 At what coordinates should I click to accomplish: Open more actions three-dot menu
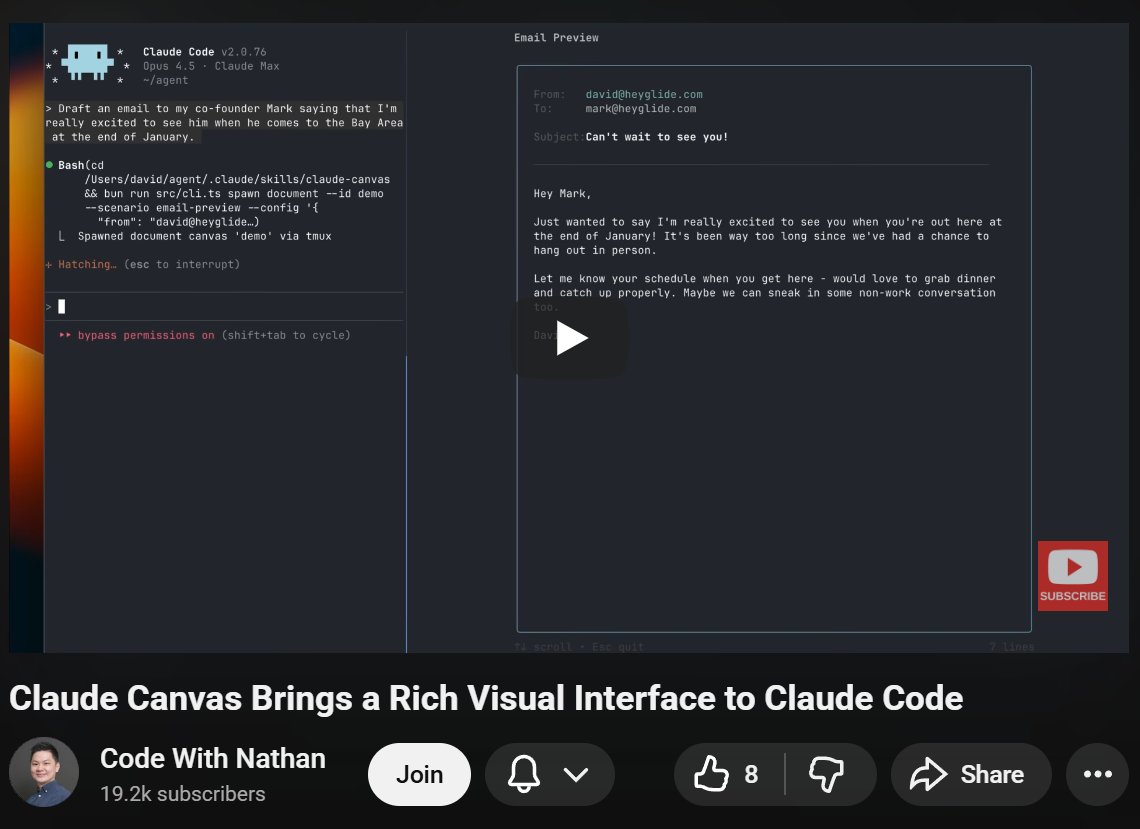click(x=1097, y=774)
